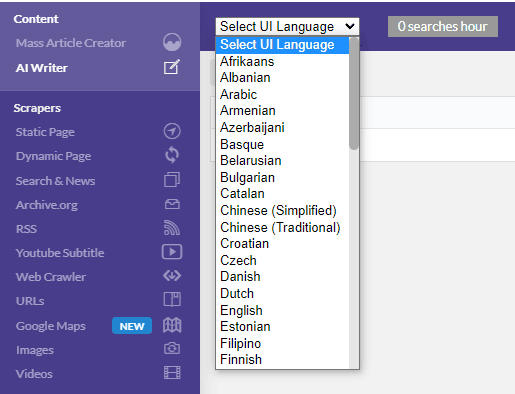Click the Google Maps map icon
Image resolution: width=515 pixels, height=394 pixels.
[x=172, y=325]
